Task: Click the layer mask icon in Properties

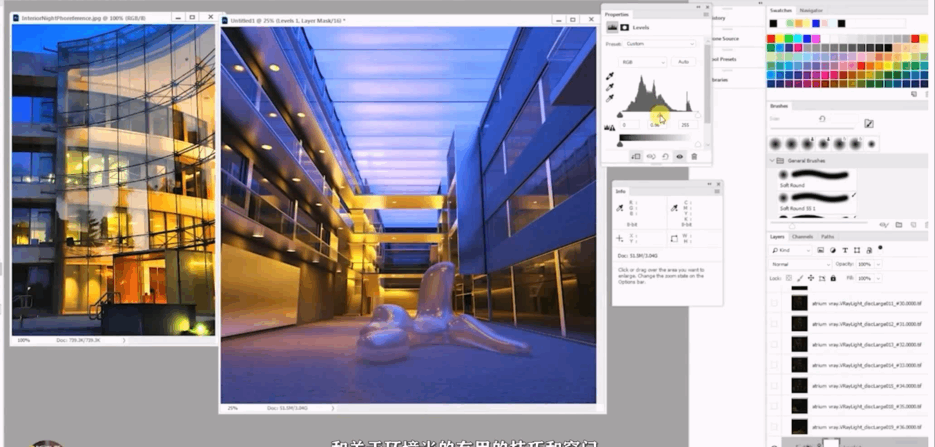Action: click(x=624, y=27)
